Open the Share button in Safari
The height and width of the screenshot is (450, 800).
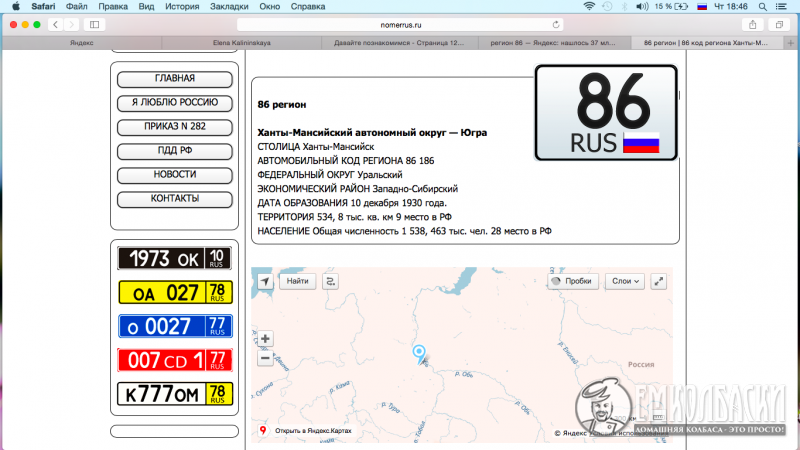click(753, 24)
